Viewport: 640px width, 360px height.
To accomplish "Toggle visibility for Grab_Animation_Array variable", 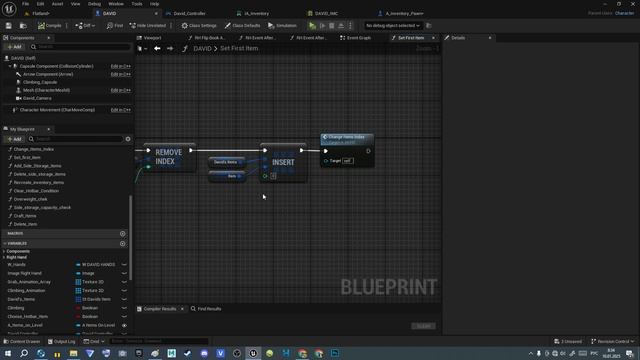I will pyautogui.click(x=124, y=282).
